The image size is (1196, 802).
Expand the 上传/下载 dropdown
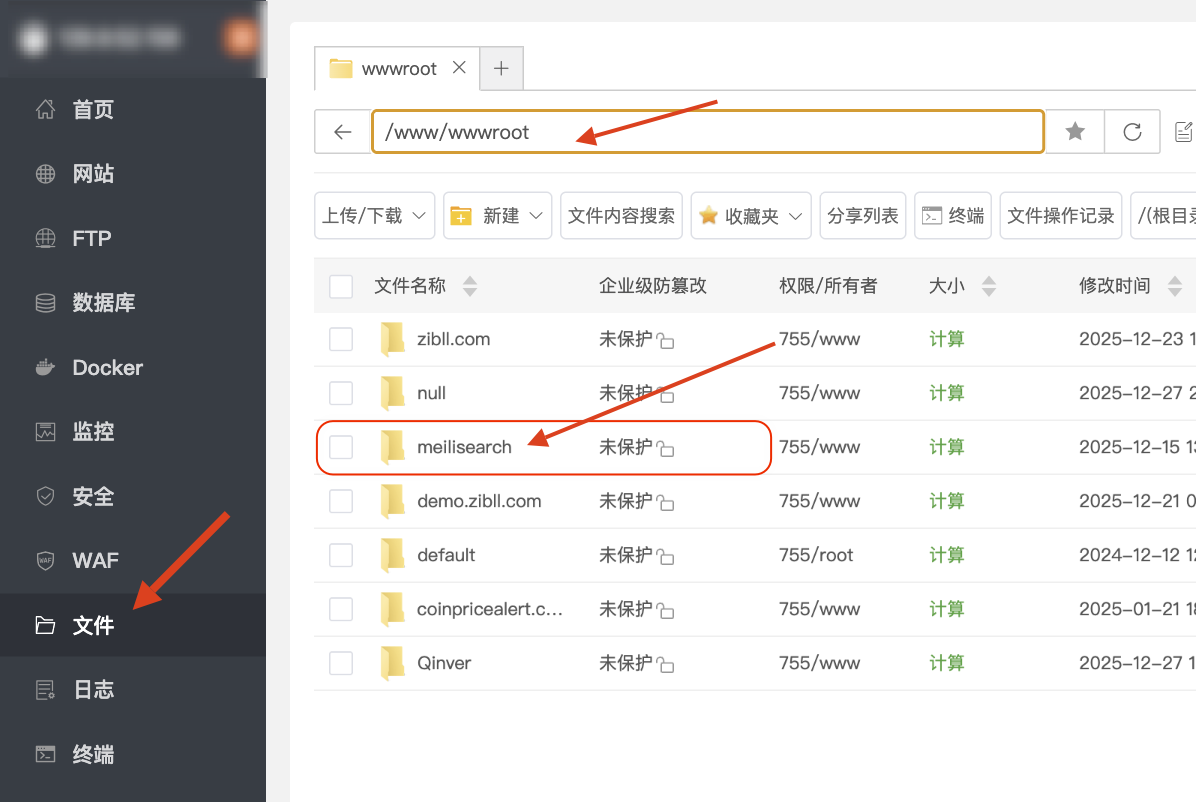(374, 215)
